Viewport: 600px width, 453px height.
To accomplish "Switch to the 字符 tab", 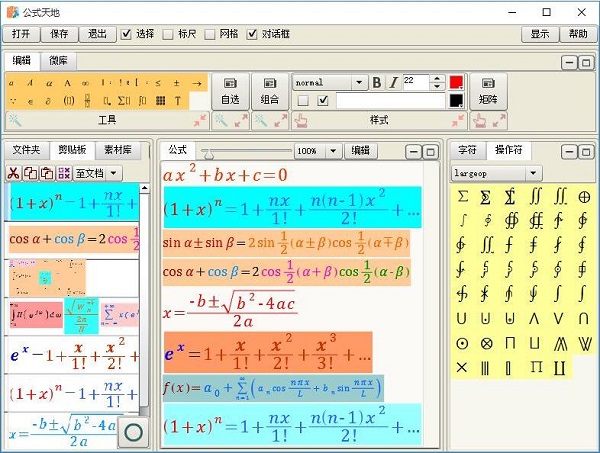I will [x=467, y=150].
